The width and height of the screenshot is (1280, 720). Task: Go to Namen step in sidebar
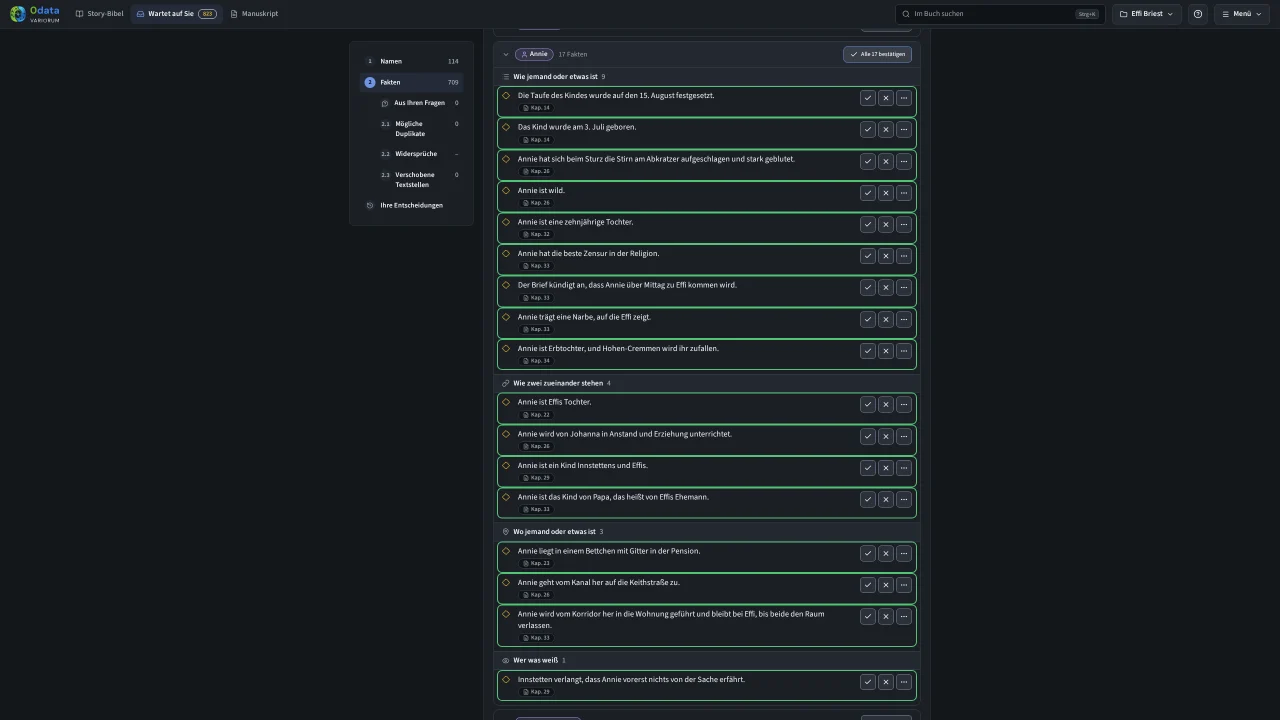tap(411, 61)
